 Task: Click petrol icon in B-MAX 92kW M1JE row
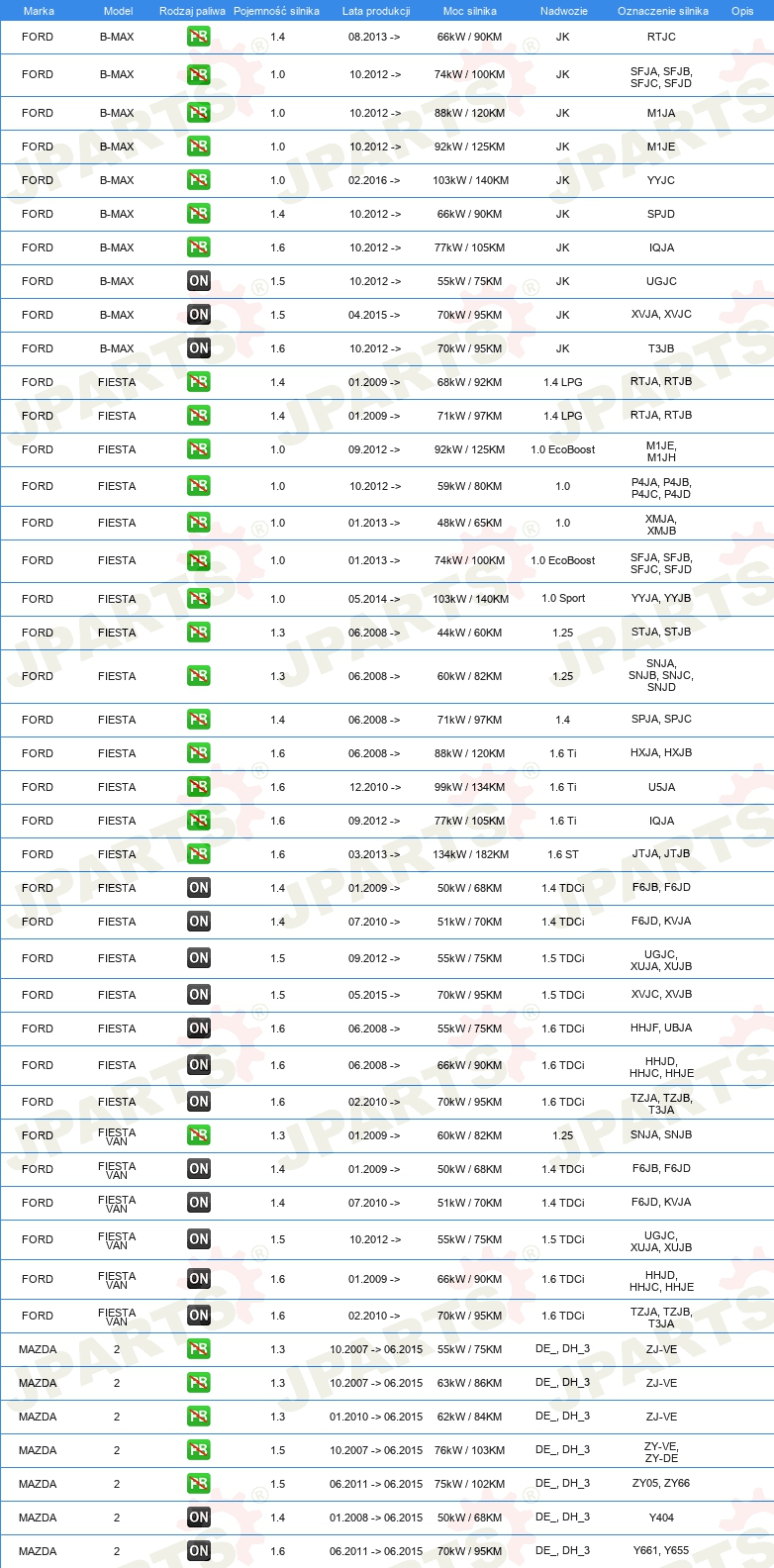tap(199, 147)
